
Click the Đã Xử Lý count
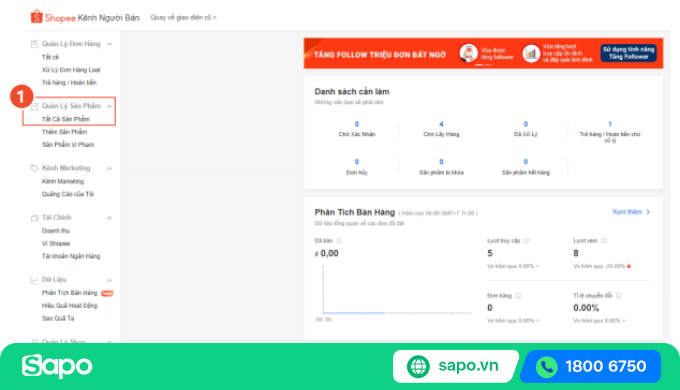pyautogui.click(x=525, y=124)
